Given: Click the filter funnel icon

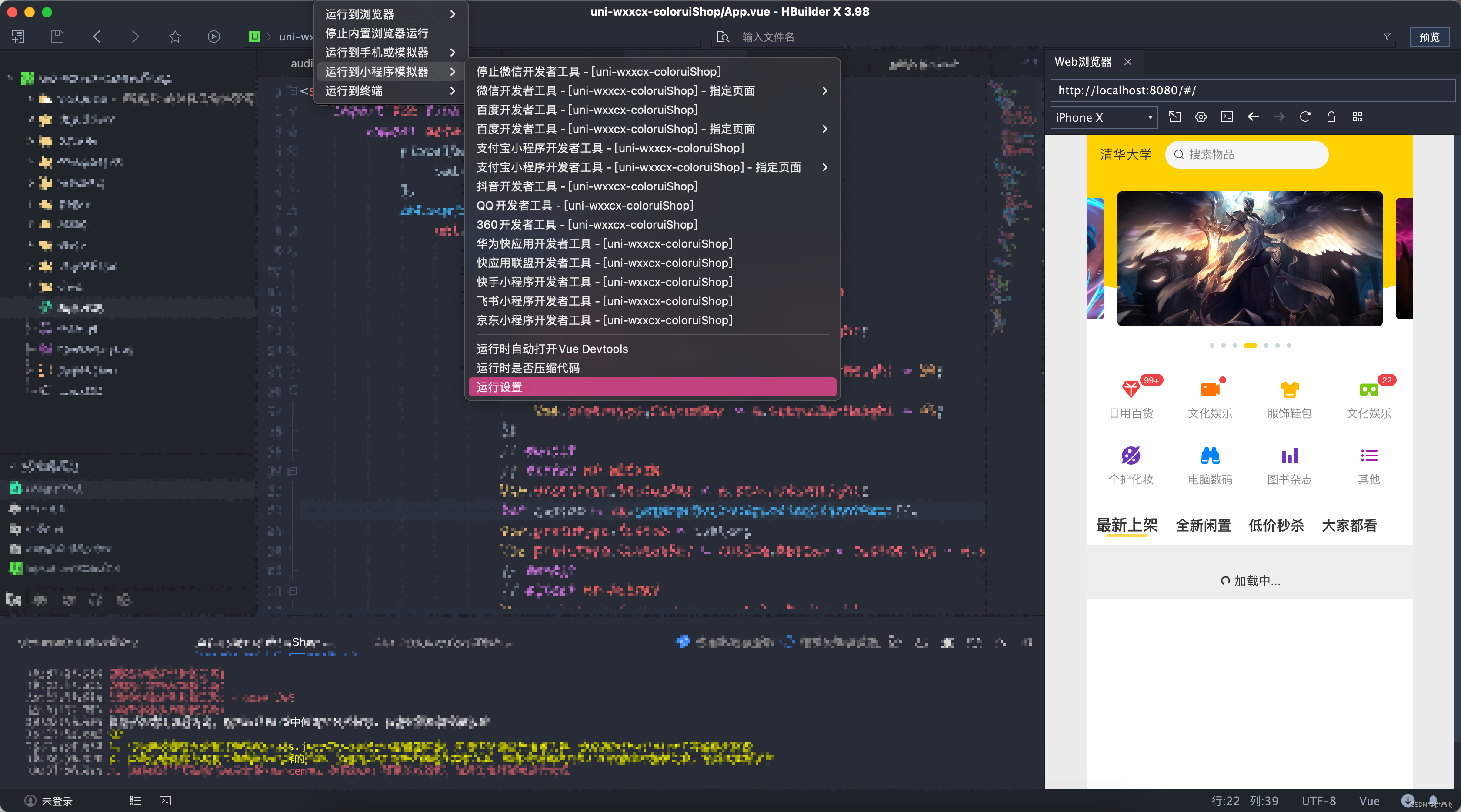Looking at the screenshot, I should pyautogui.click(x=1387, y=37).
